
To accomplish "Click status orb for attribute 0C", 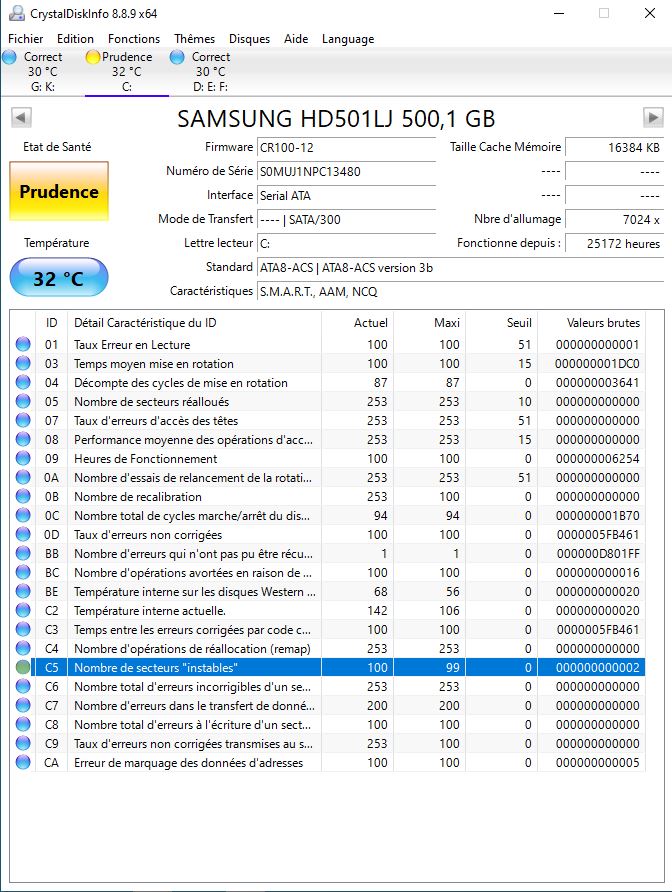I will (x=23, y=515).
